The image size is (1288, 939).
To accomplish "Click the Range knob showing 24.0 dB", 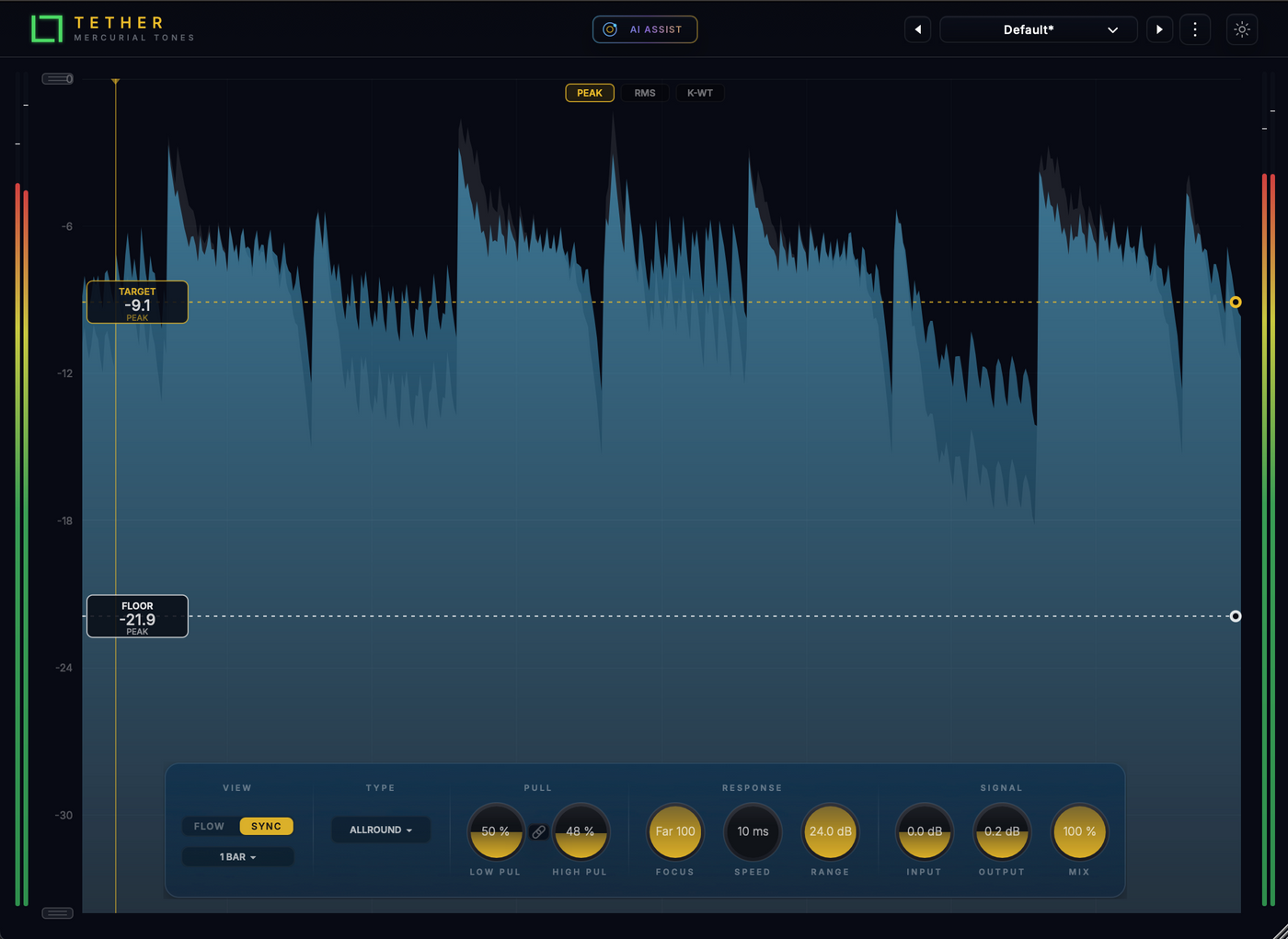I will (830, 831).
